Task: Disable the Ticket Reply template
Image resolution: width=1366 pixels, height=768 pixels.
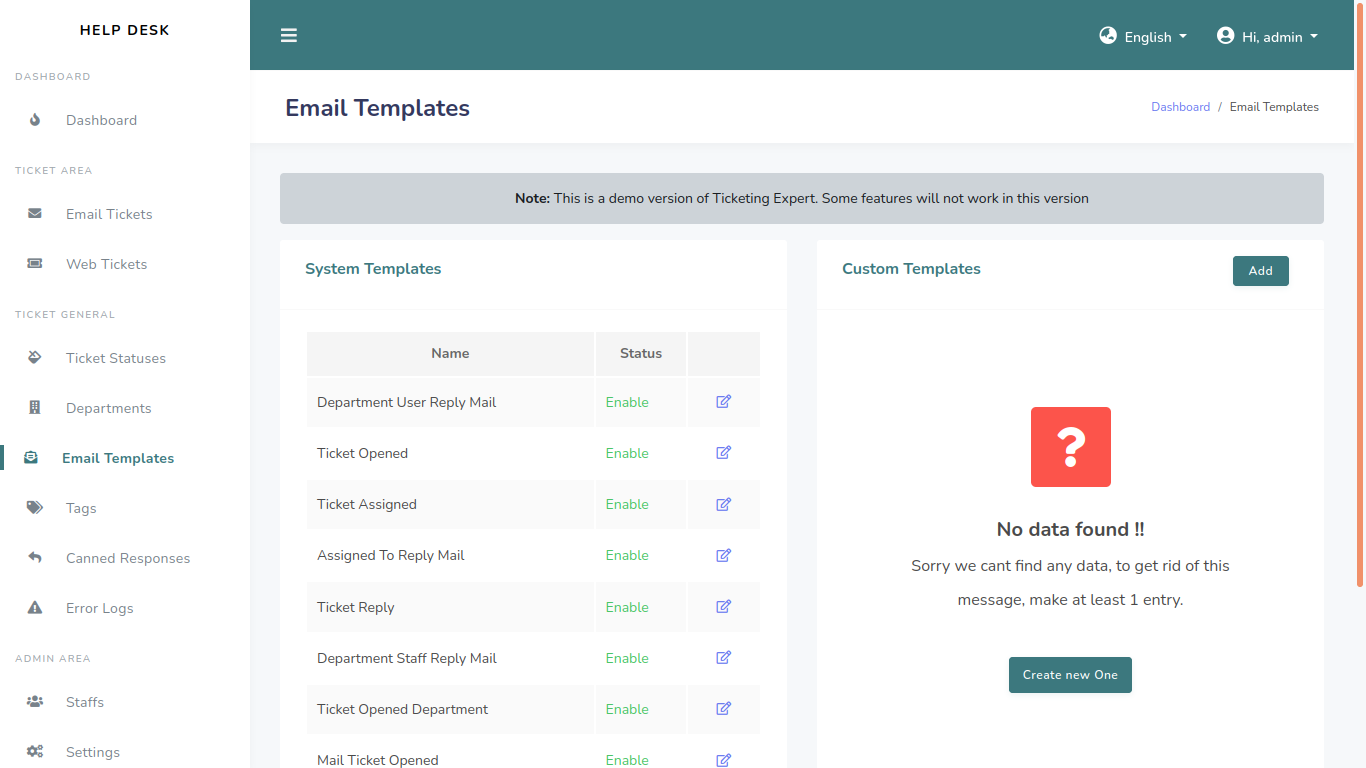Action: pos(627,606)
